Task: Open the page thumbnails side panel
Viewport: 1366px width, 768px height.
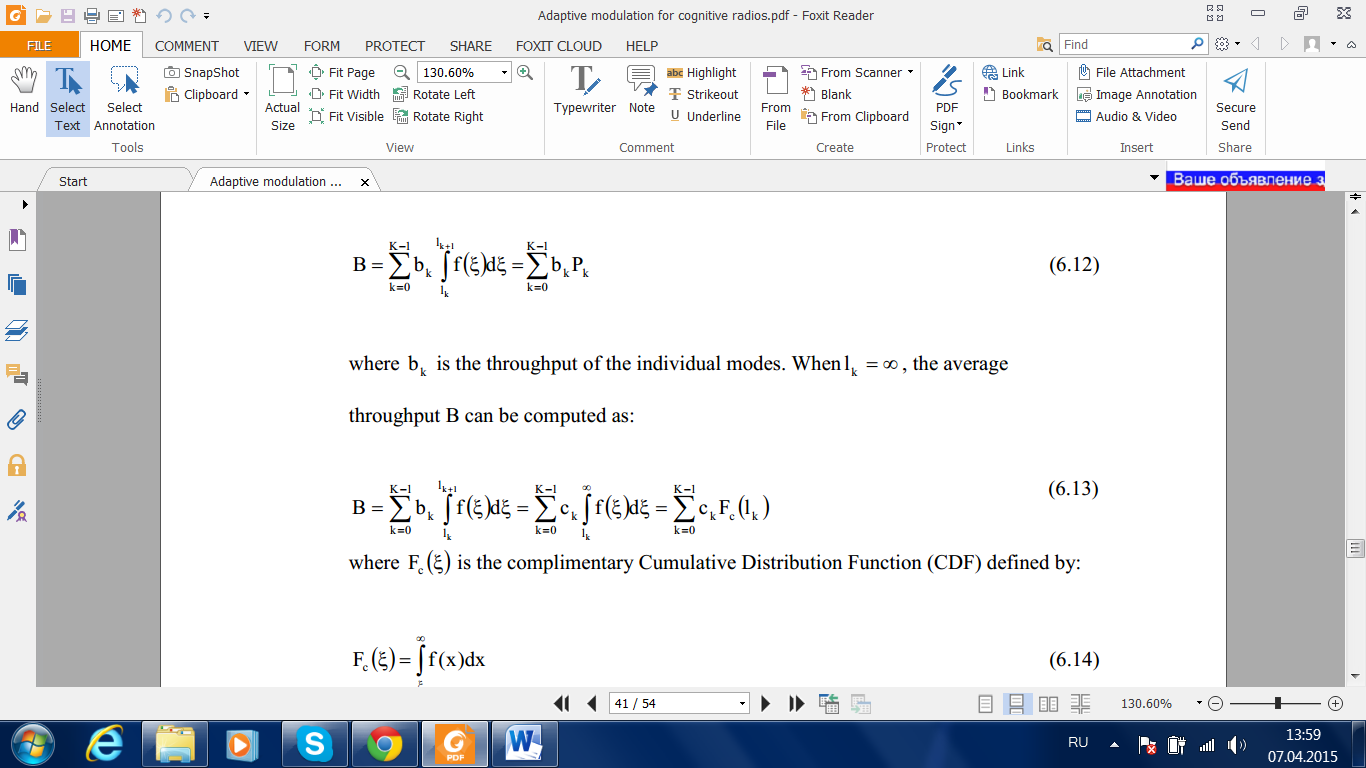Action: (17, 285)
